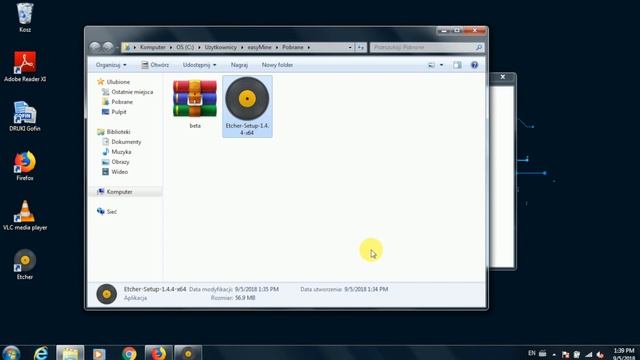Screen dimensions: 640x360
Task: Open Windows Start orb
Action: tap(11, 353)
